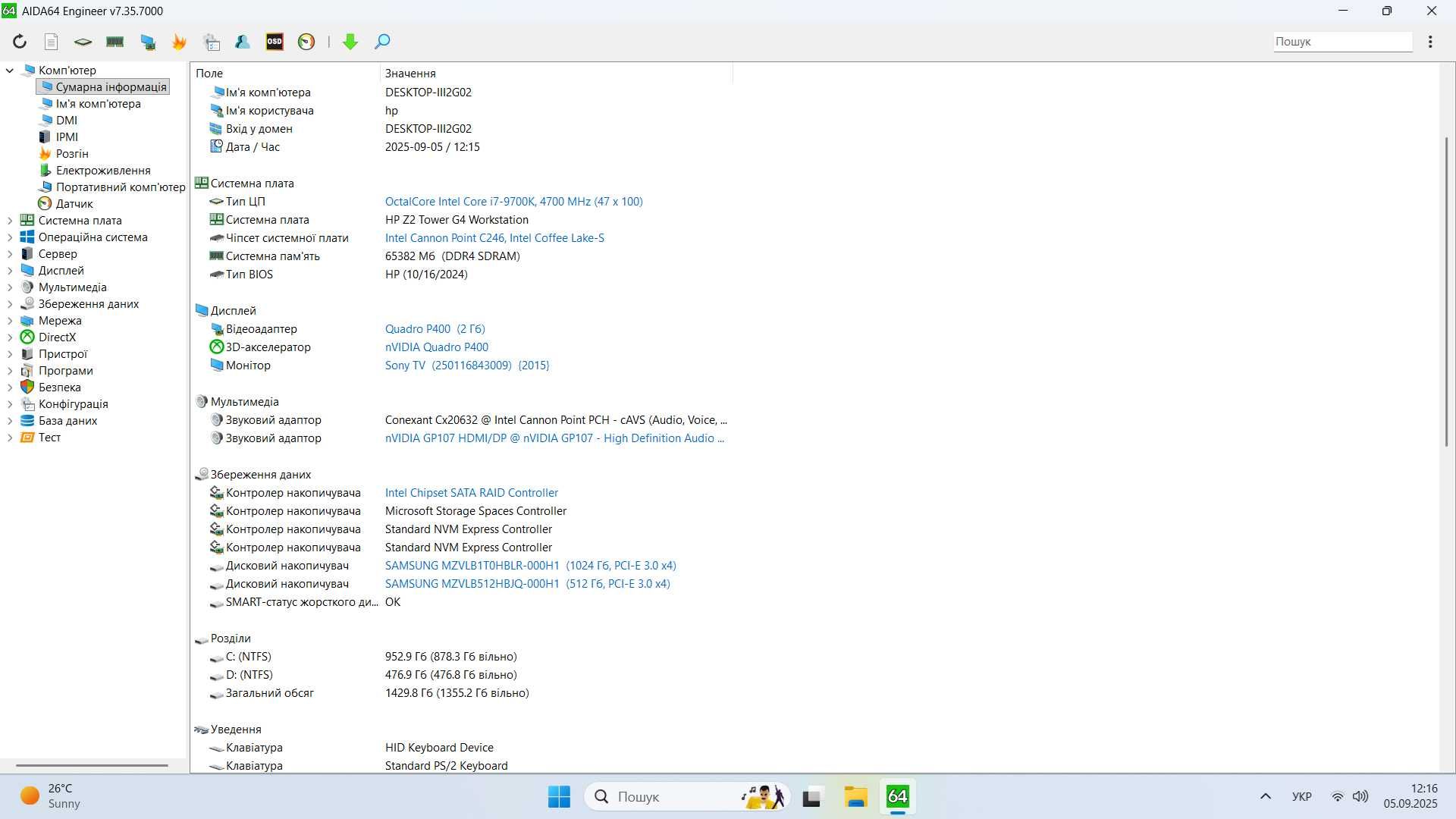Click the taskbar Пошук search box
Image resolution: width=1456 pixels, height=819 pixels.
click(x=687, y=797)
